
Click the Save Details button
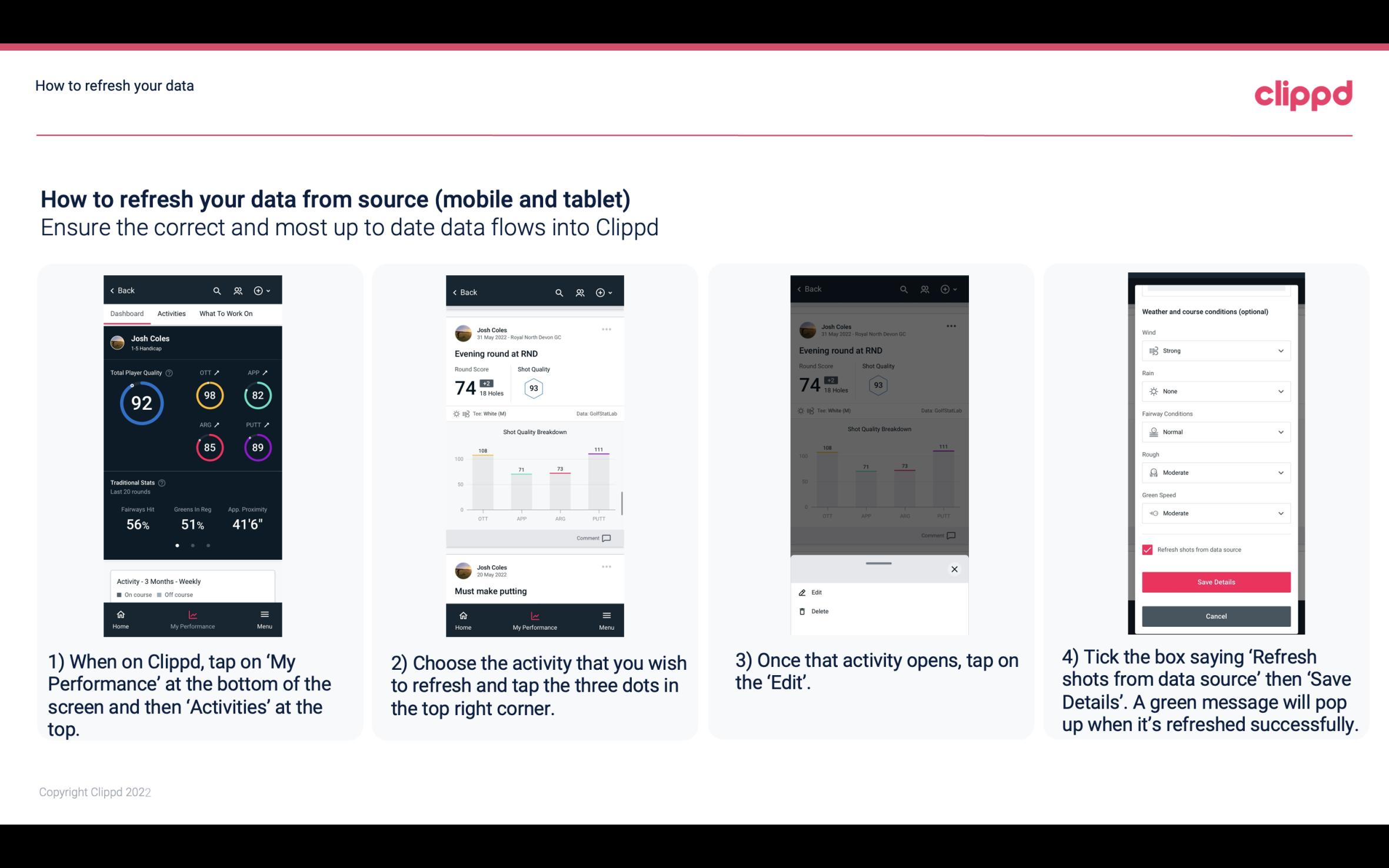[1216, 582]
